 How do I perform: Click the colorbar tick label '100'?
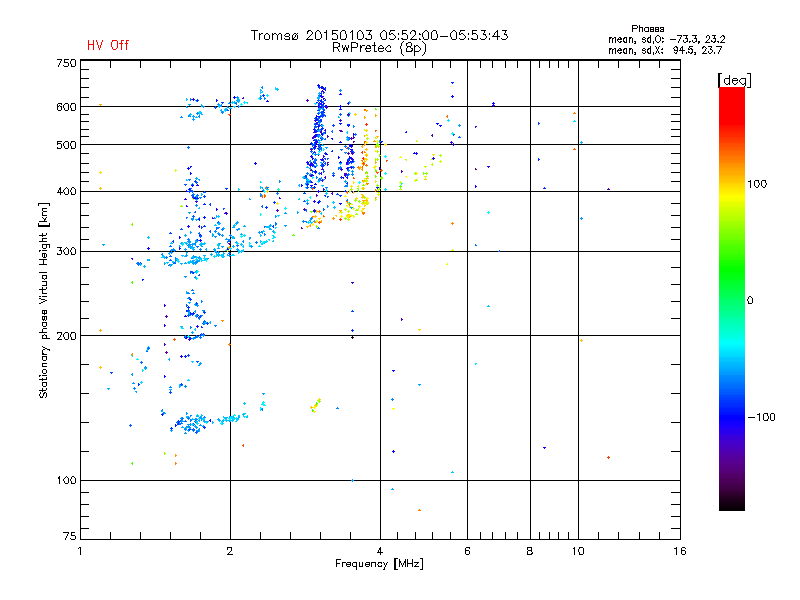click(x=757, y=184)
